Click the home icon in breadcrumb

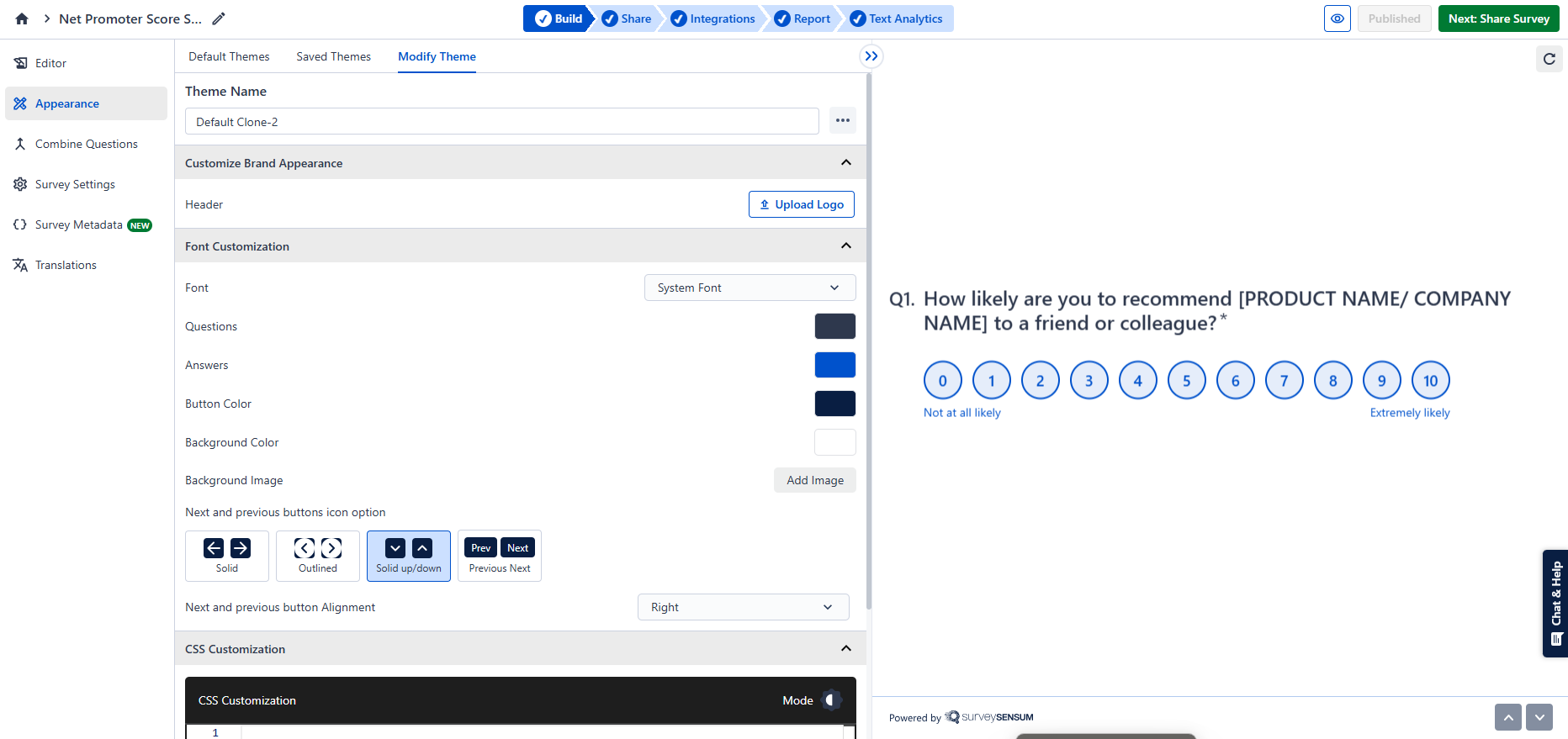pyautogui.click(x=22, y=18)
